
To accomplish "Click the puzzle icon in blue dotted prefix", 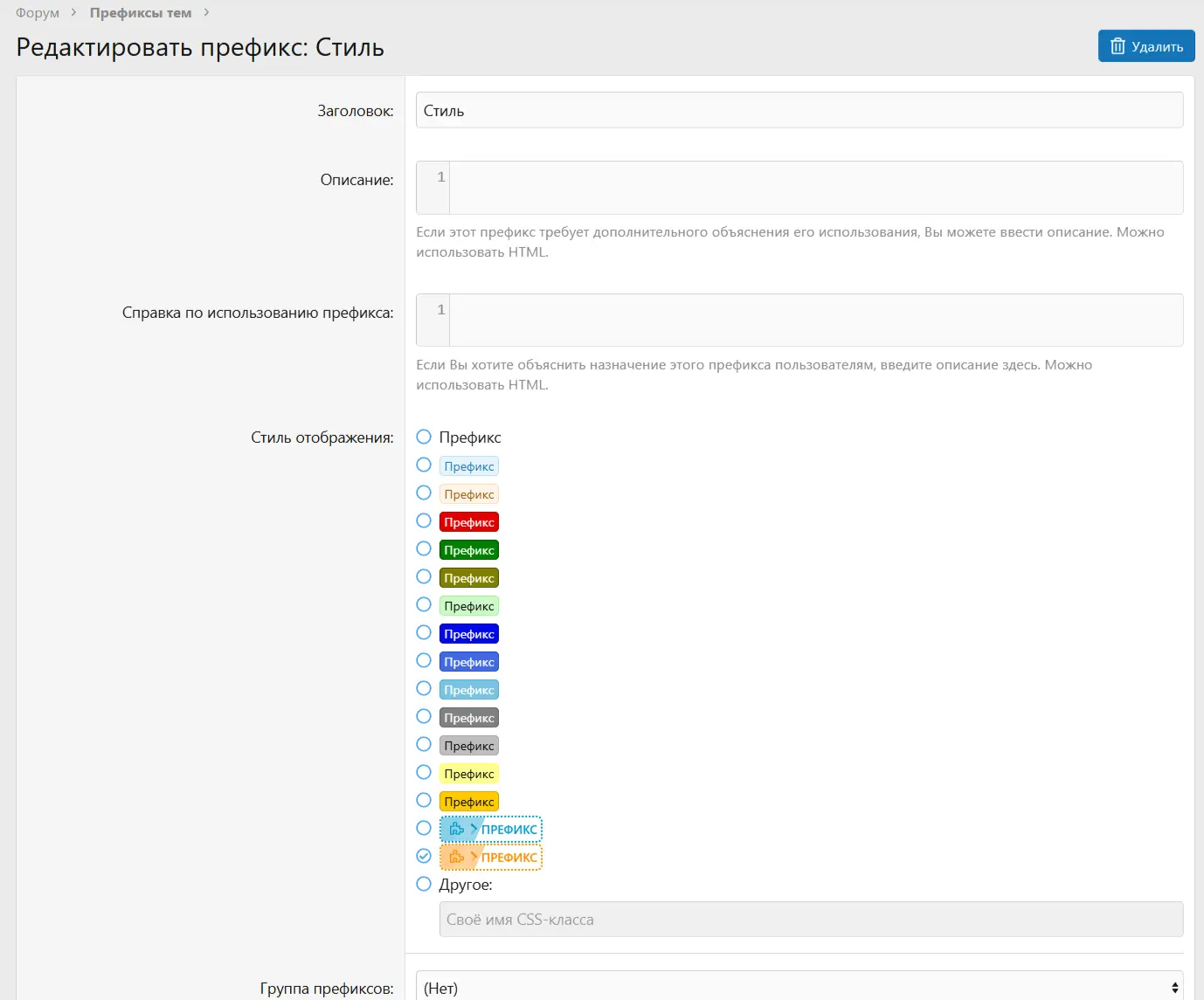I will click(x=456, y=829).
